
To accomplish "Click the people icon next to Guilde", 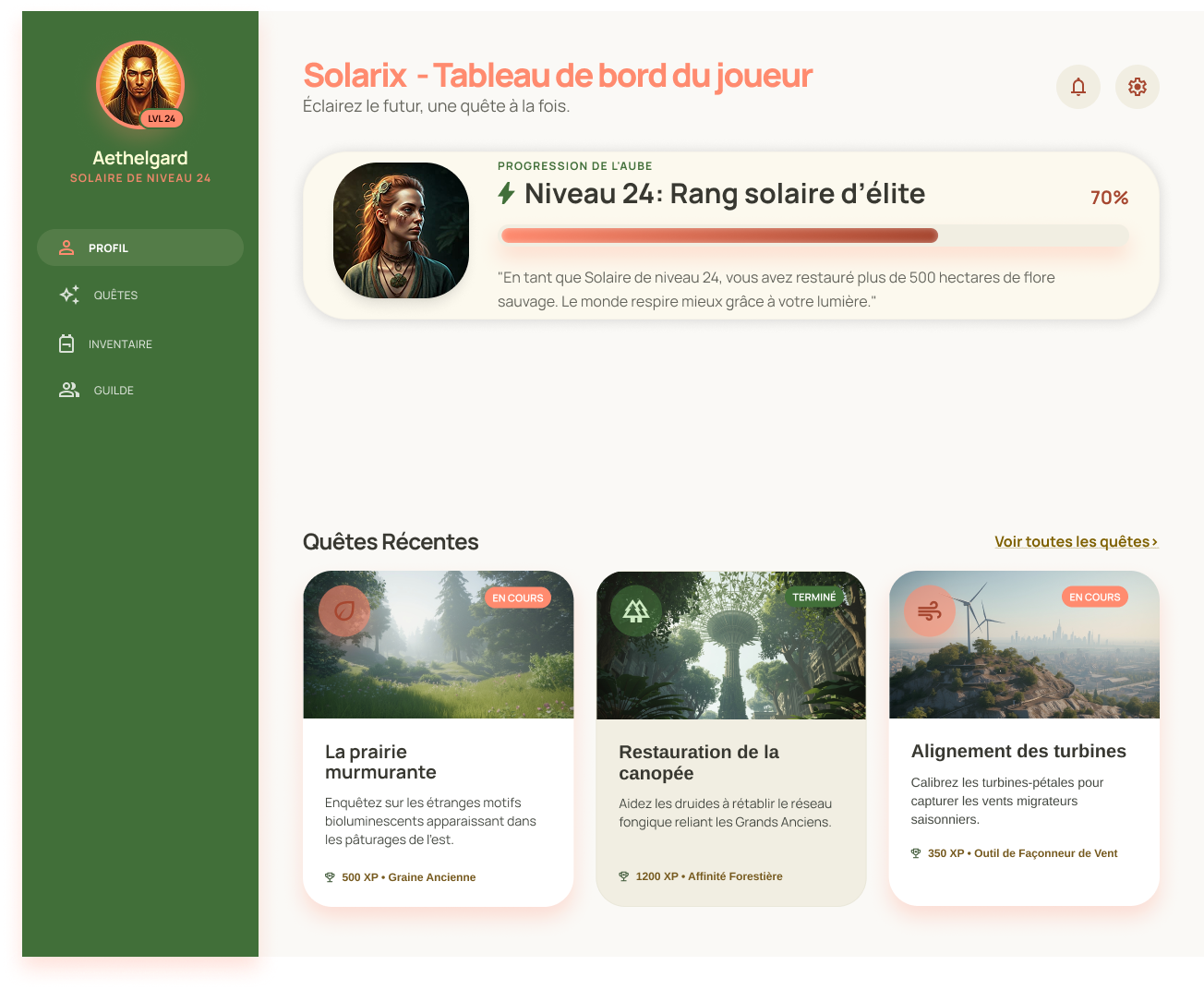I will coord(69,390).
